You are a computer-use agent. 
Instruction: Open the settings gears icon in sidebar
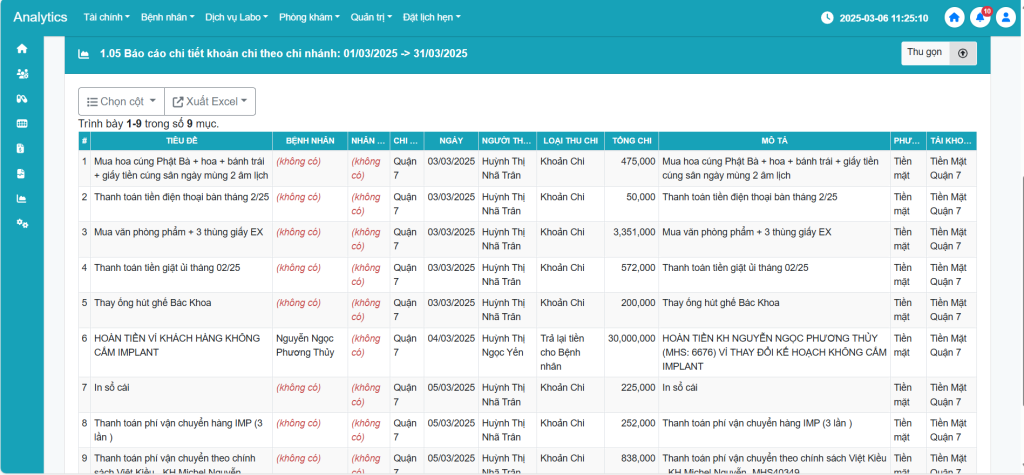pyautogui.click(x=22, y=223)
